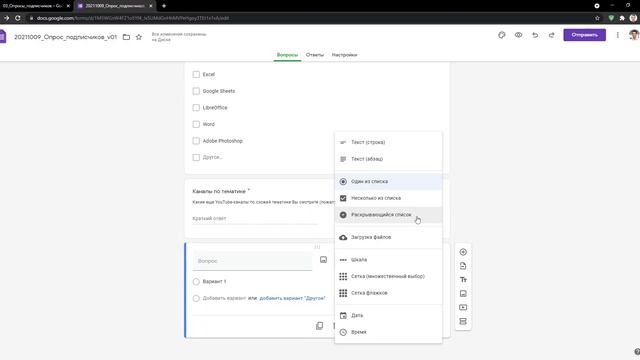Choose Один из списка question type
Image resolution: width=640 pixels, height=360 pixels.
pyautogui.click(x=388, y=181)
